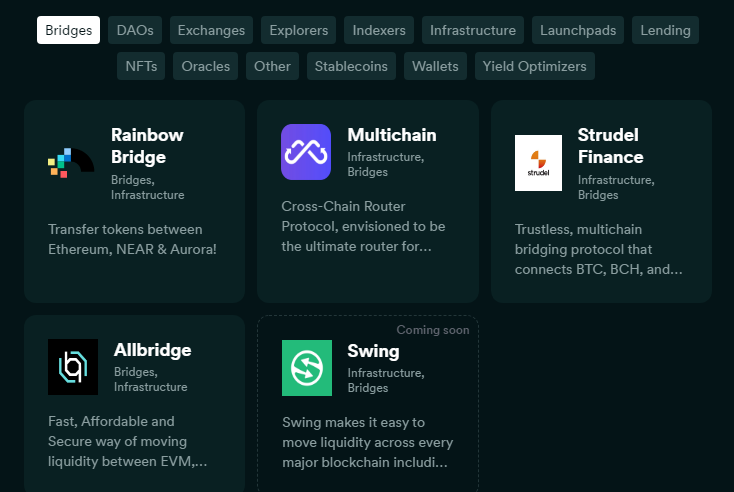This screenshot has width=734, height=492.
Task: Filter by Stablecoins
Action: pyautogui.click(x=351, y=66)
